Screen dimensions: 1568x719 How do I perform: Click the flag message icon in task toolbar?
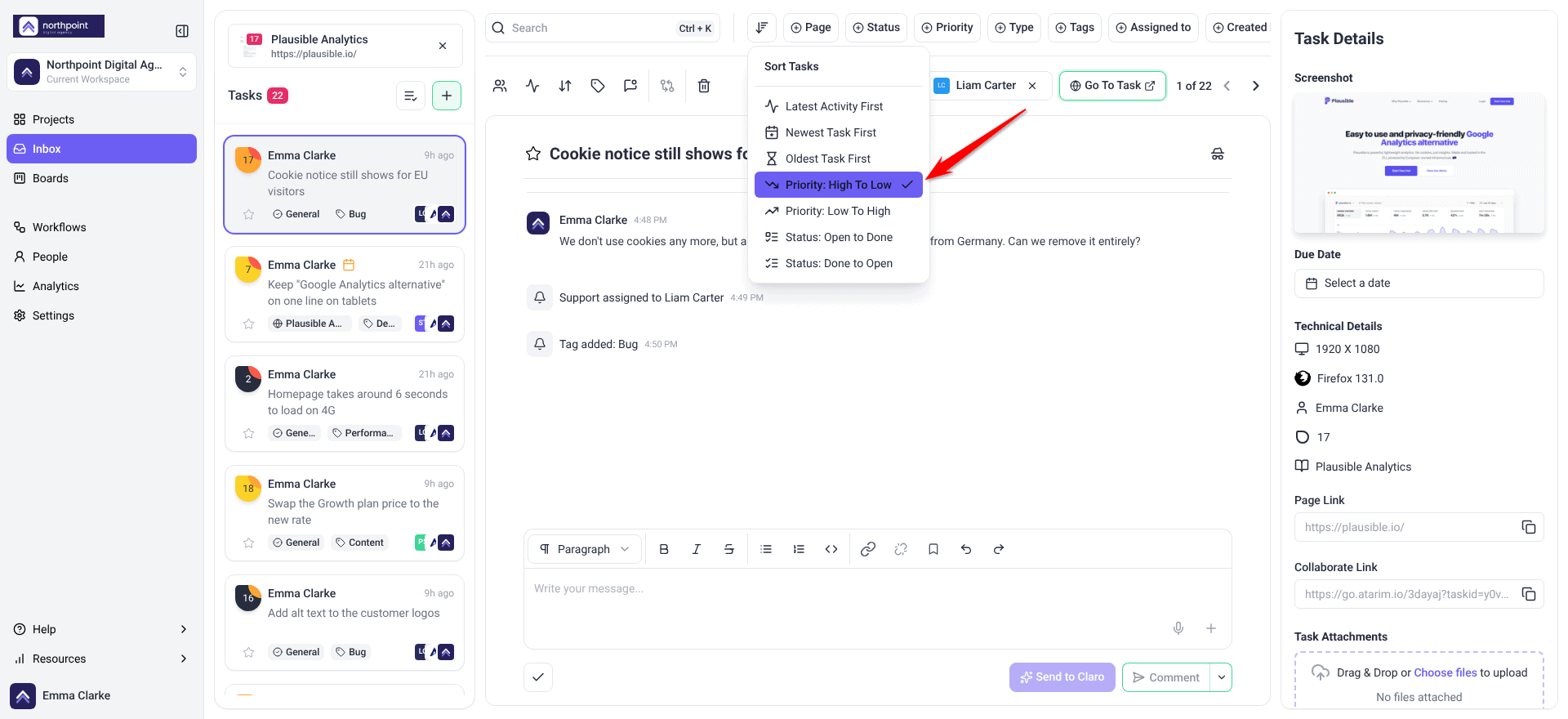[630, 86]
